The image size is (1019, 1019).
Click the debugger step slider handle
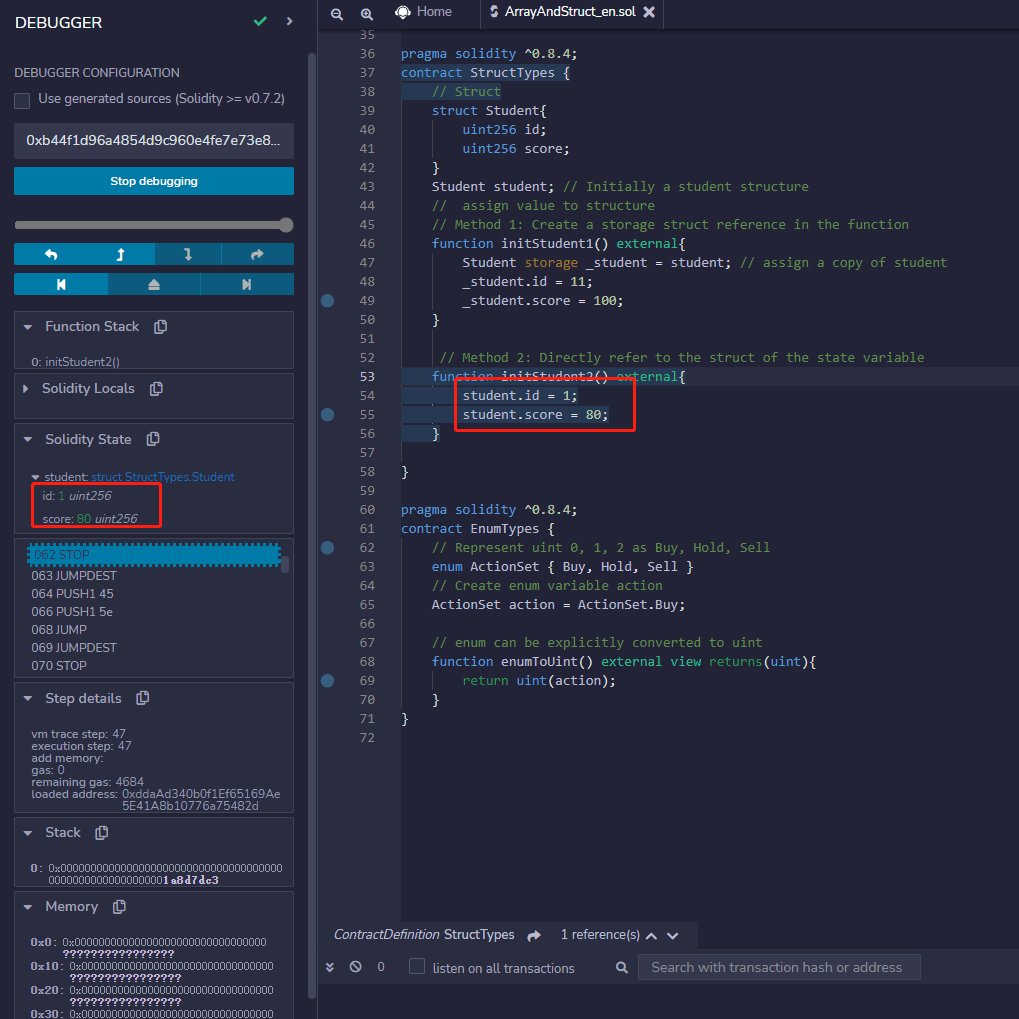(286, 225)
